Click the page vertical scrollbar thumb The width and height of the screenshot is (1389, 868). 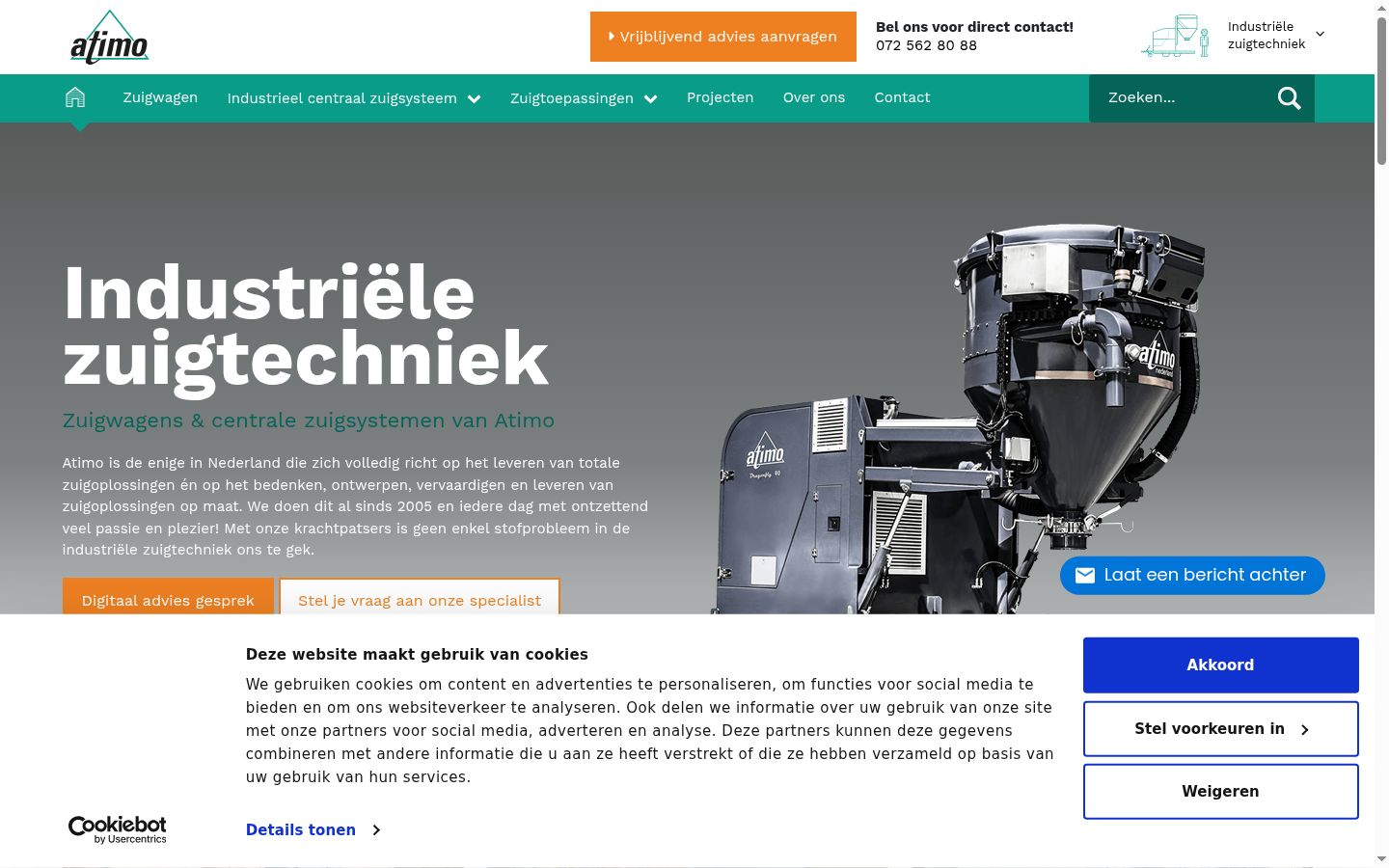(x=1381, y=92)
